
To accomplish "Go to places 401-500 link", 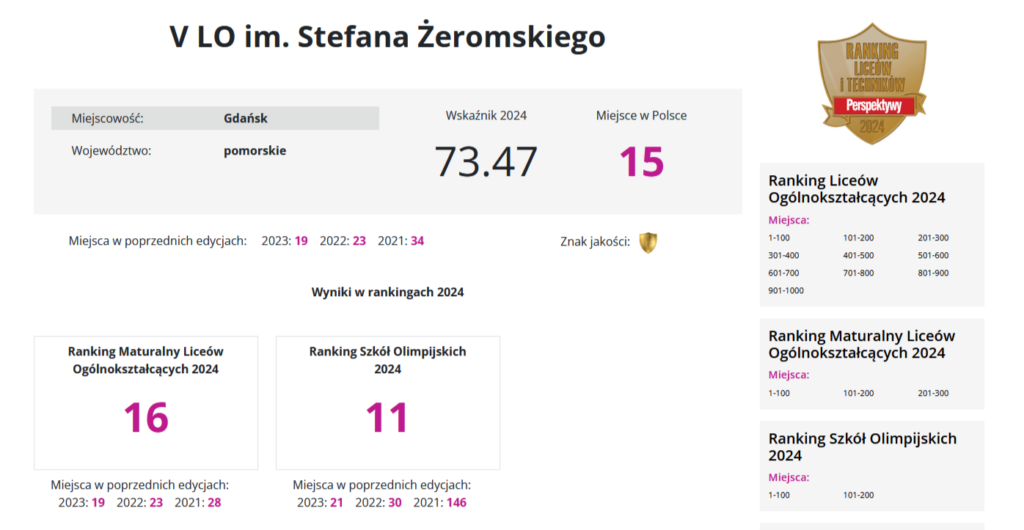I will coord(859,255).
